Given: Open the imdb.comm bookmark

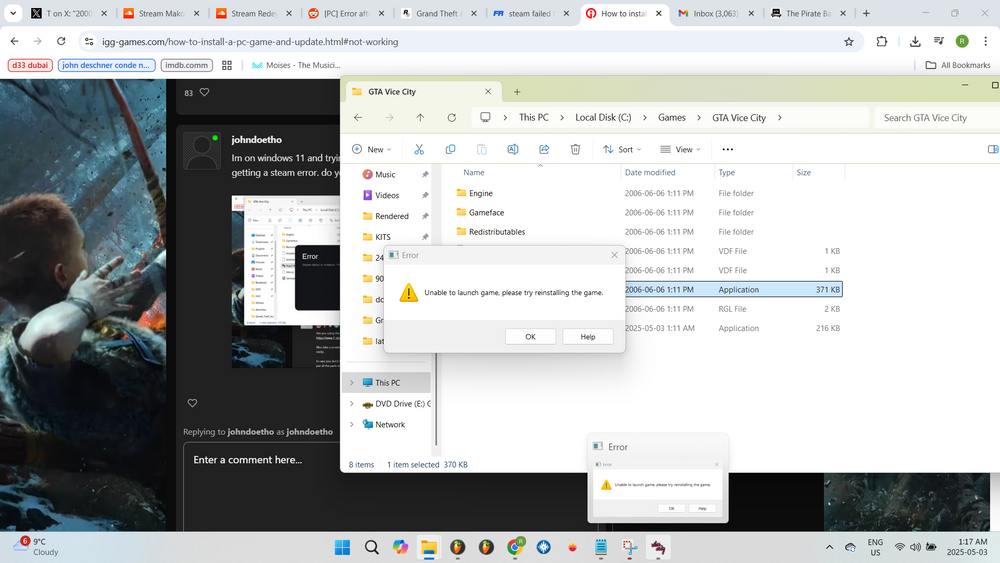Looking at the screenshot, I should 187,65.
